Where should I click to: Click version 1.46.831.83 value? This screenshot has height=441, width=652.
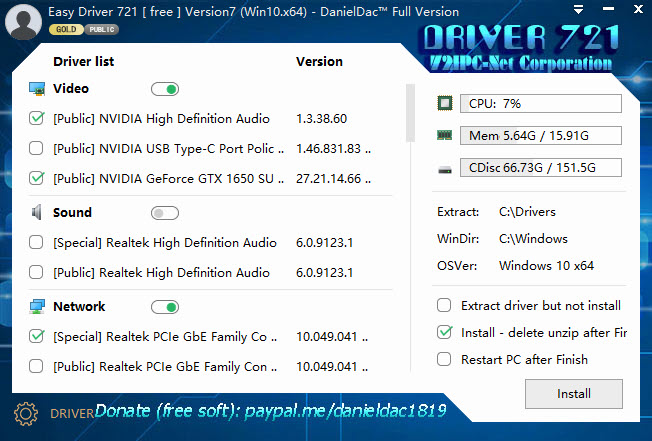[333, 149]
